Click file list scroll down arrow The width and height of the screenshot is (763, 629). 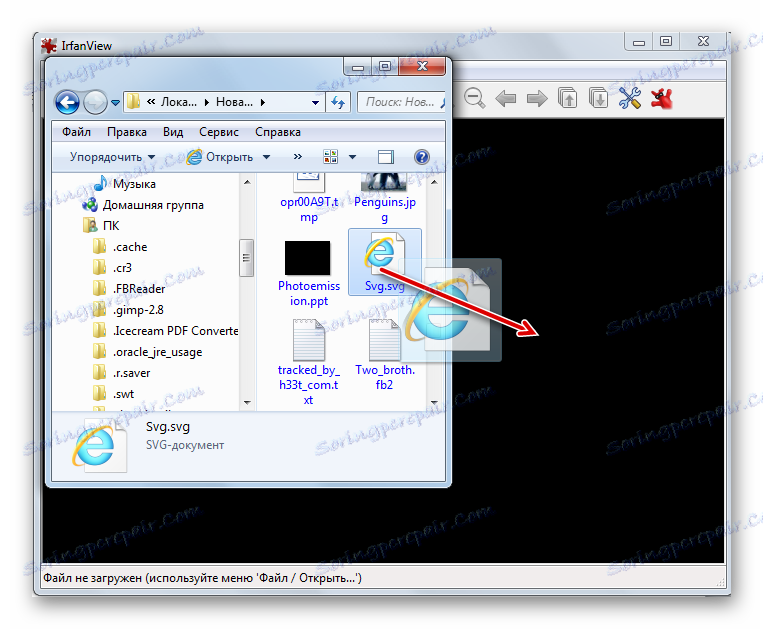(434, 402)
